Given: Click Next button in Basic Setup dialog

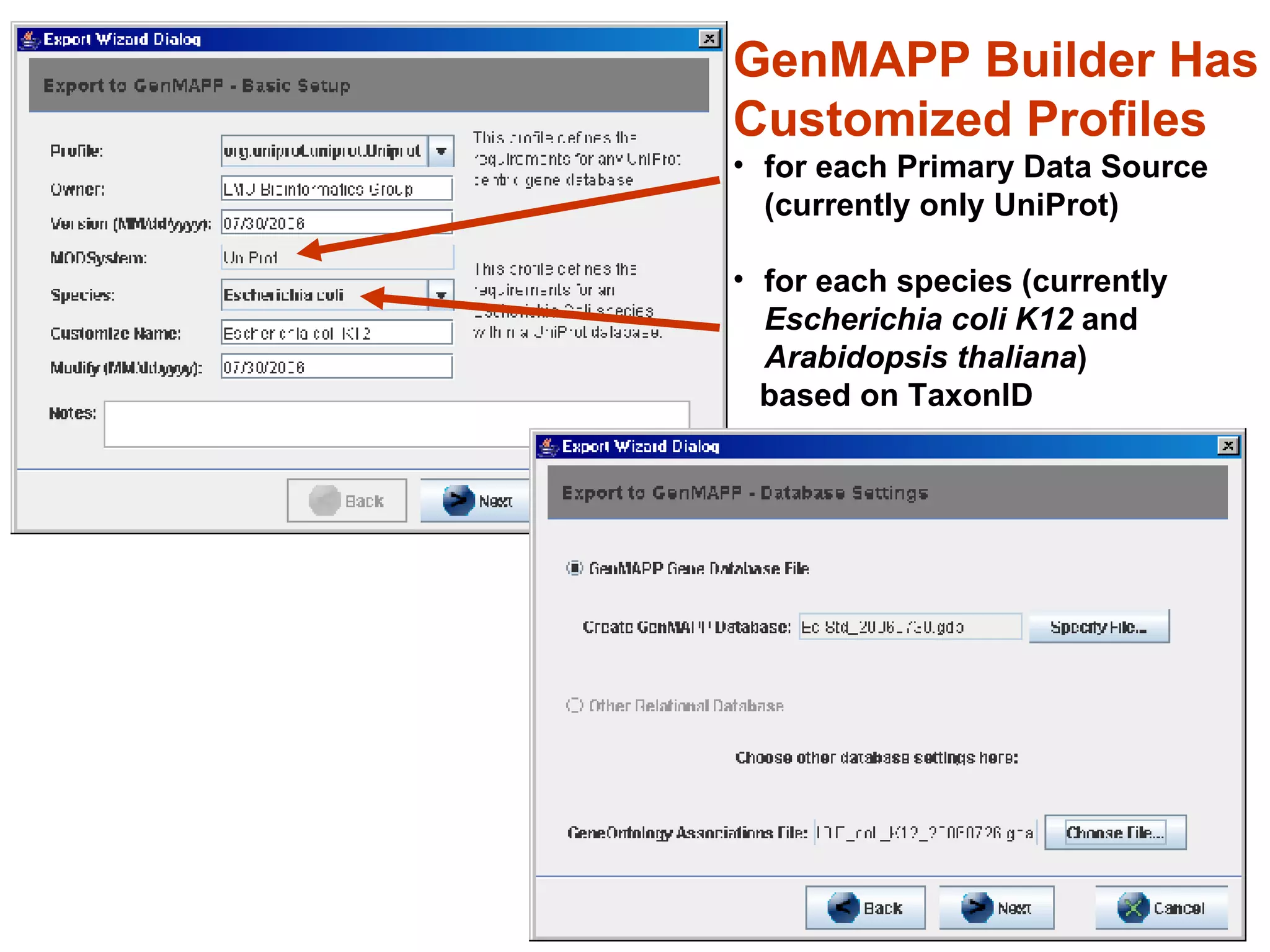Looking at the screenshot, I should (x=475, y=500).
